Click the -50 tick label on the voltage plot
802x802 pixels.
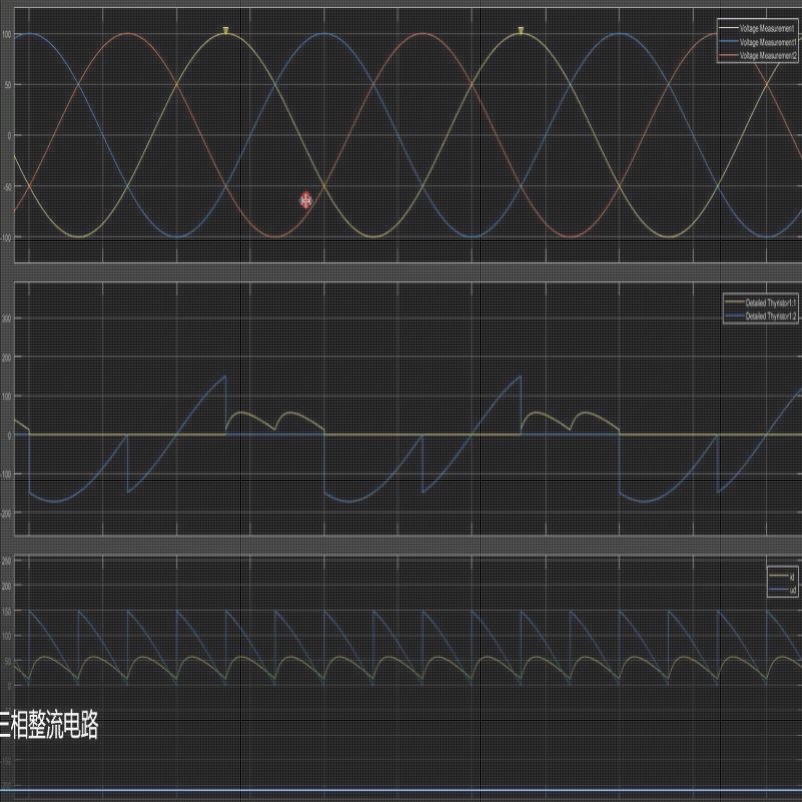coord(7,187)
